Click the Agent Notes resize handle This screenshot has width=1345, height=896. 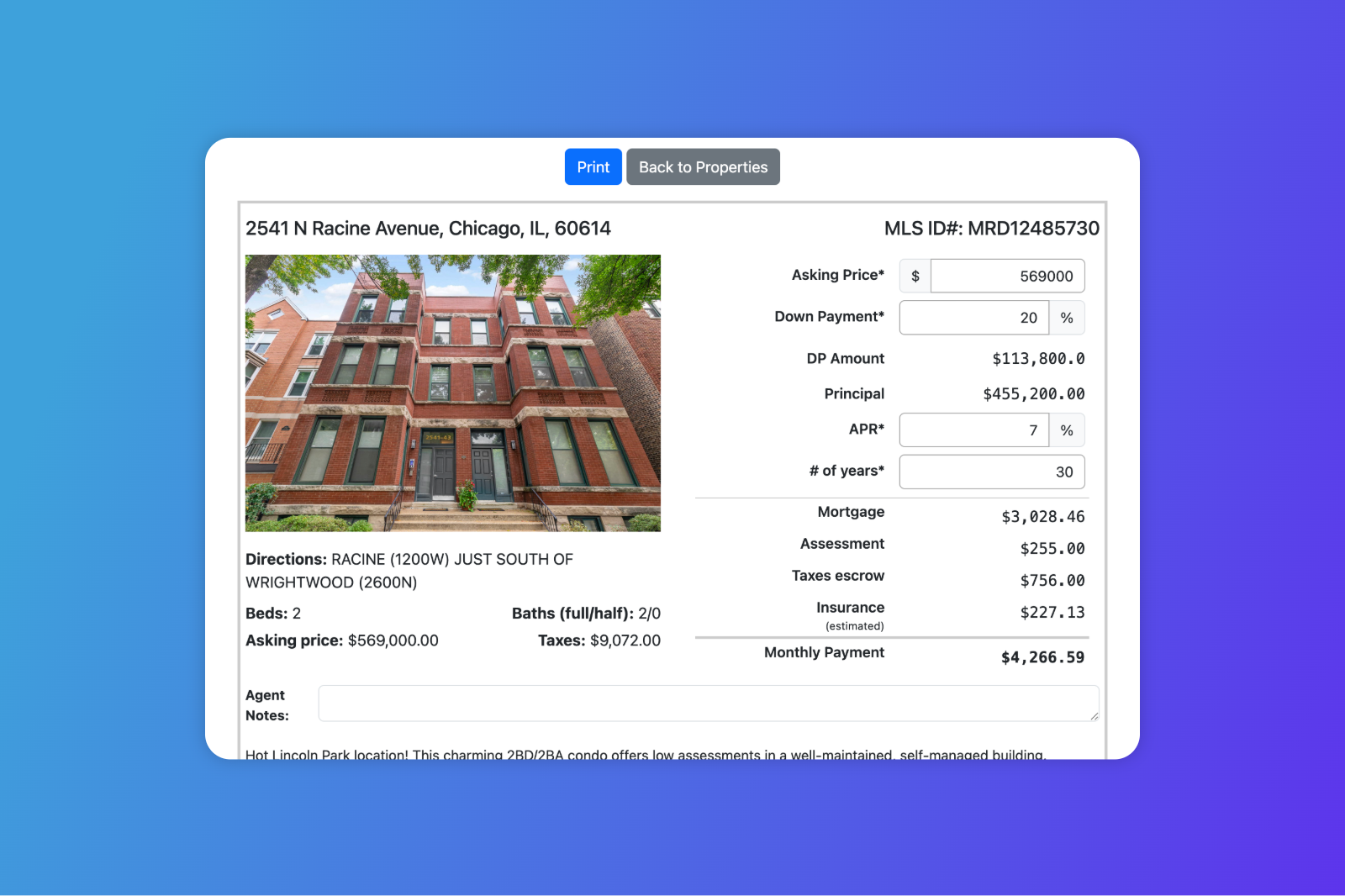(x=1094, y=716)
